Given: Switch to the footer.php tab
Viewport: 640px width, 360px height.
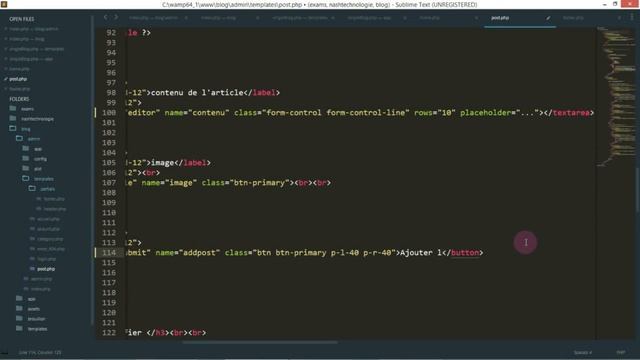Looking at the screenshot, I should click(573, 18).
